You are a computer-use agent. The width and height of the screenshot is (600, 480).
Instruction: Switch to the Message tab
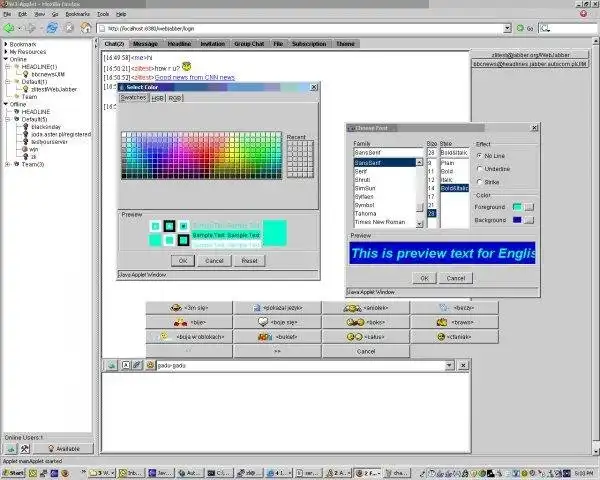(145, 44)
